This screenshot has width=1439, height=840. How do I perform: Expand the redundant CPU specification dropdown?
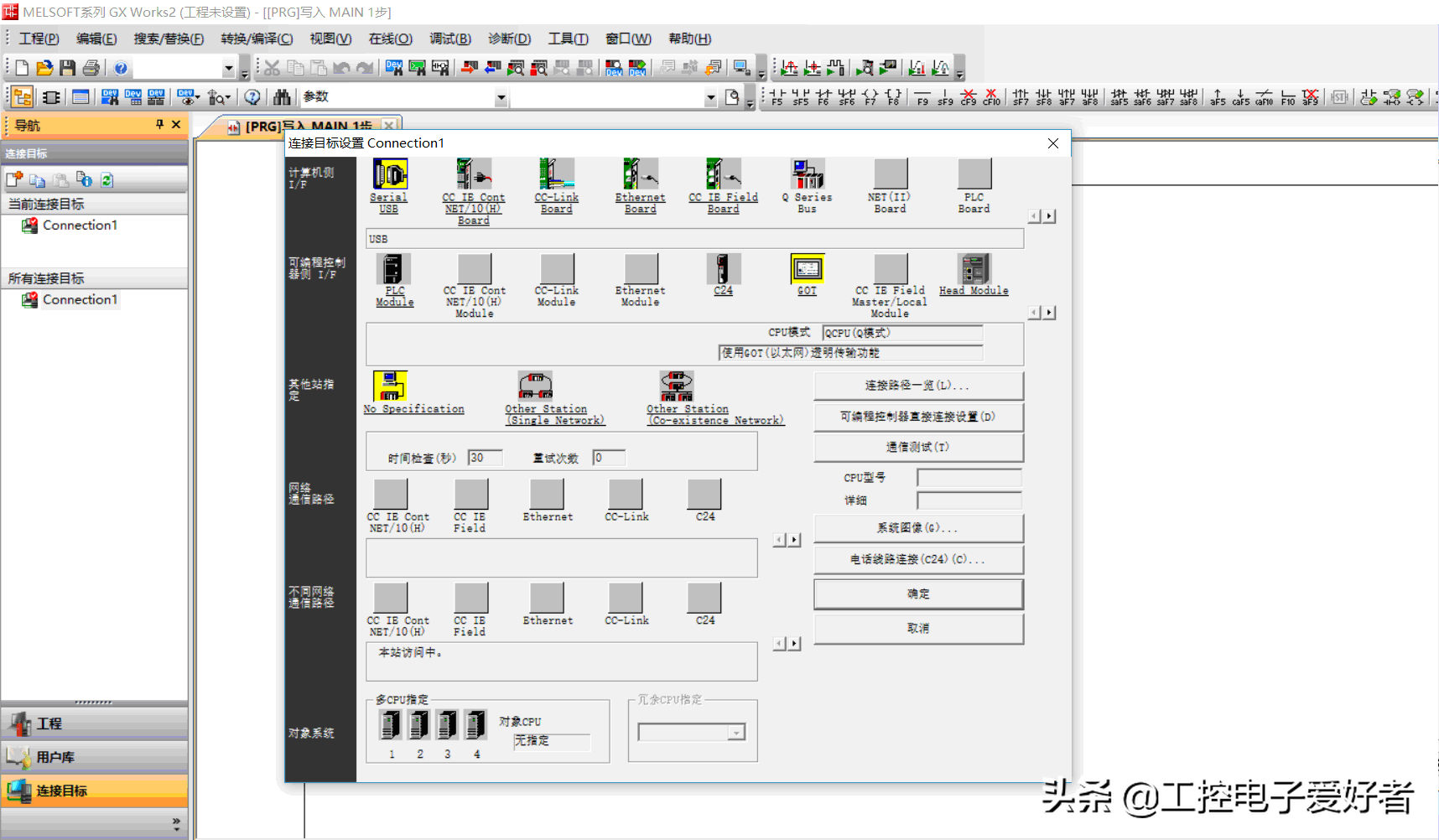[x=735, y=734]
